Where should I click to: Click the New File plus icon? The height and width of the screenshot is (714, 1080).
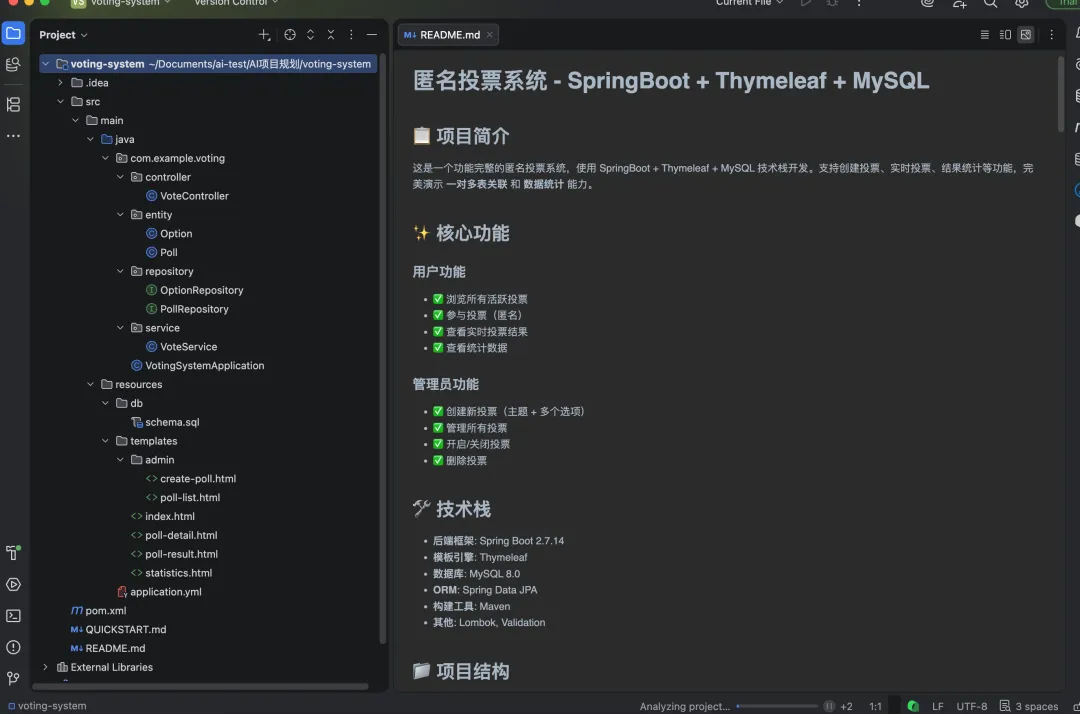(x=264, y=34)
